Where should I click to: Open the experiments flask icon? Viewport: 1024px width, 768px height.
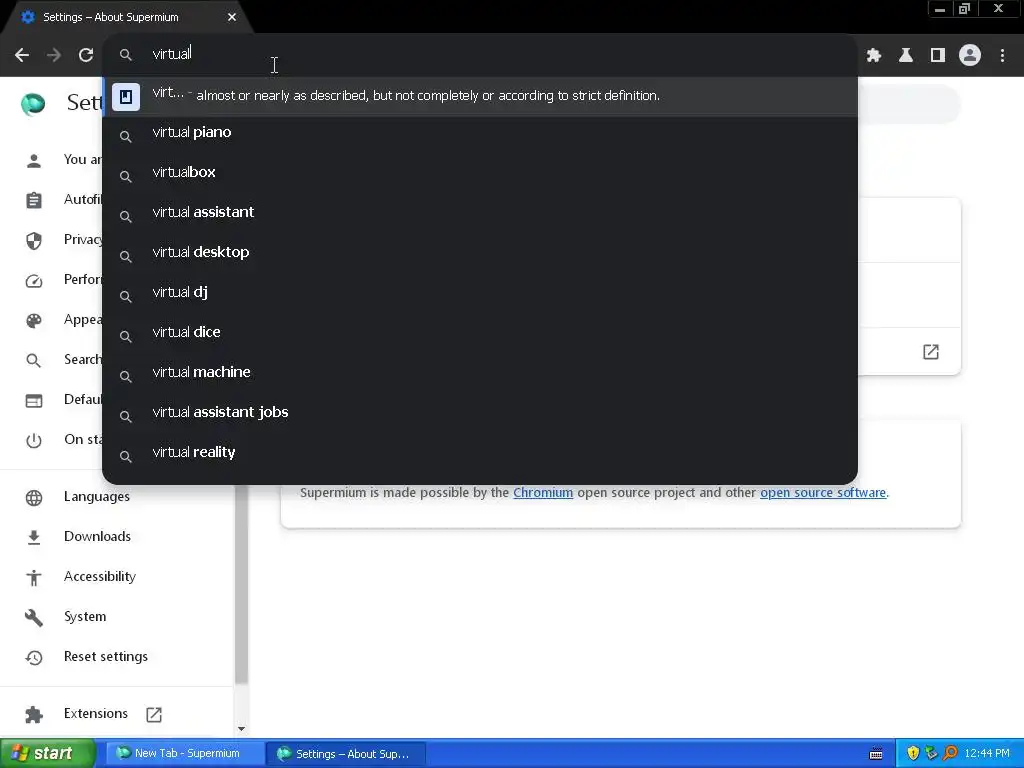pyautogui.click(x=905, y=56)
